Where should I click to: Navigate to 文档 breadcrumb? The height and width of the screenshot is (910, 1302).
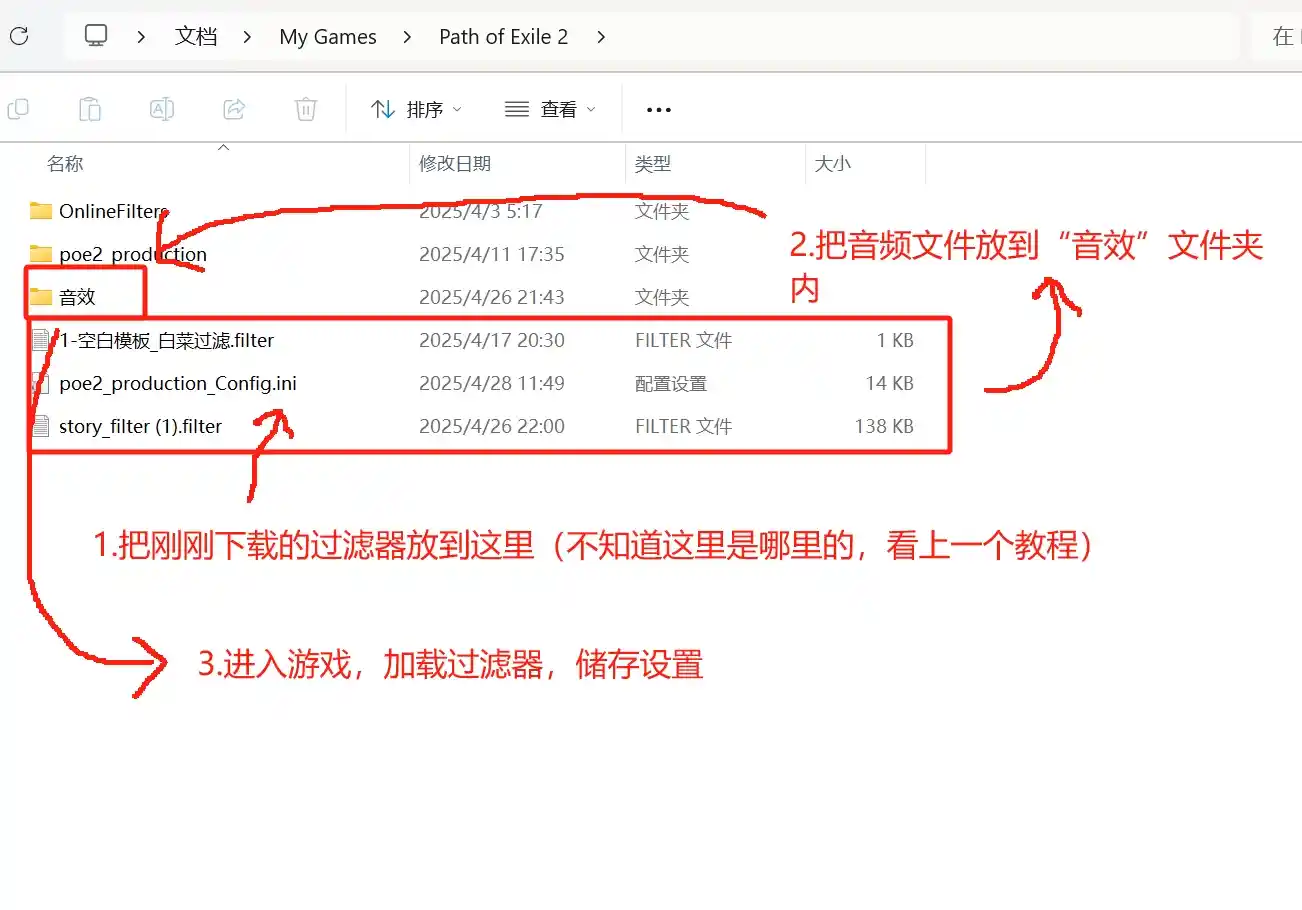click(196, 37)
